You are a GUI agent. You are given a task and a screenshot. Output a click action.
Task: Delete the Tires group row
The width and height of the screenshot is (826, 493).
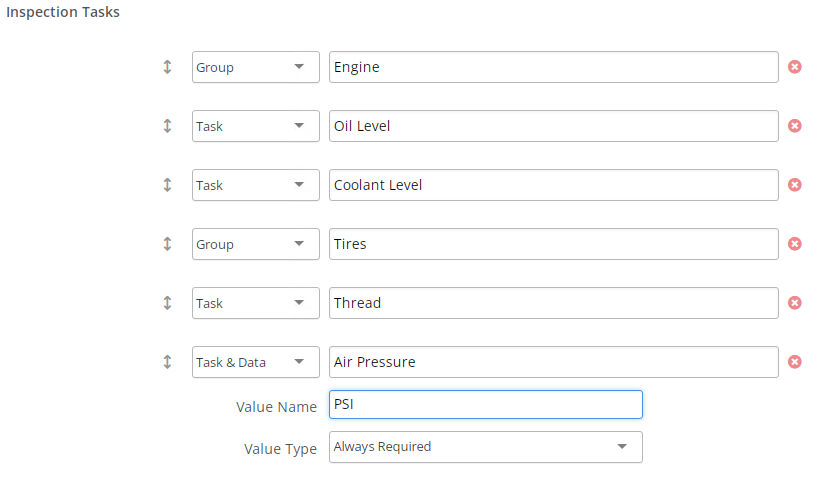[795, 244]
